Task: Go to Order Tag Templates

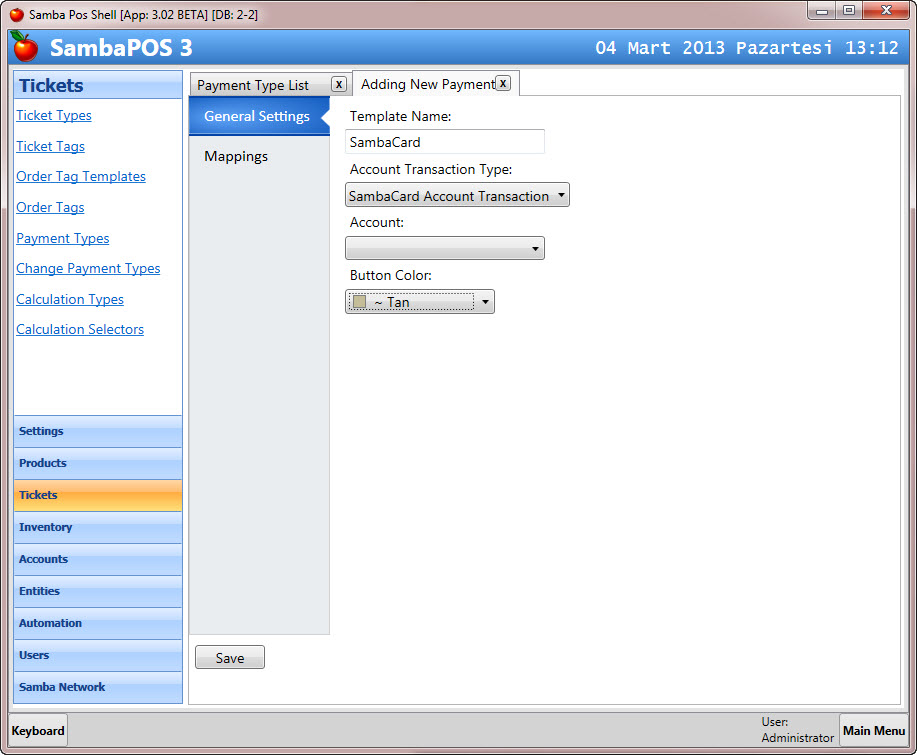Action: coord(81,177)
